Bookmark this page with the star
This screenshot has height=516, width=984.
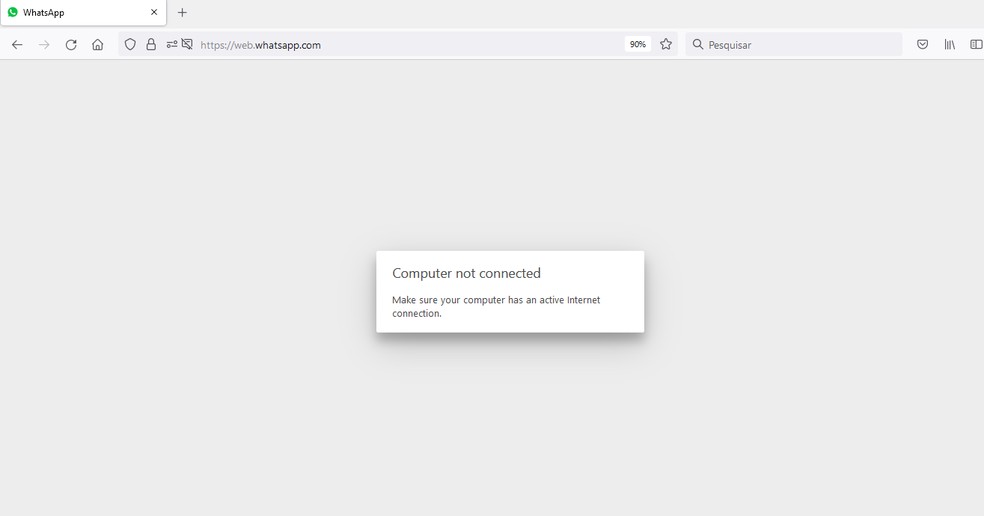(666, 44)
